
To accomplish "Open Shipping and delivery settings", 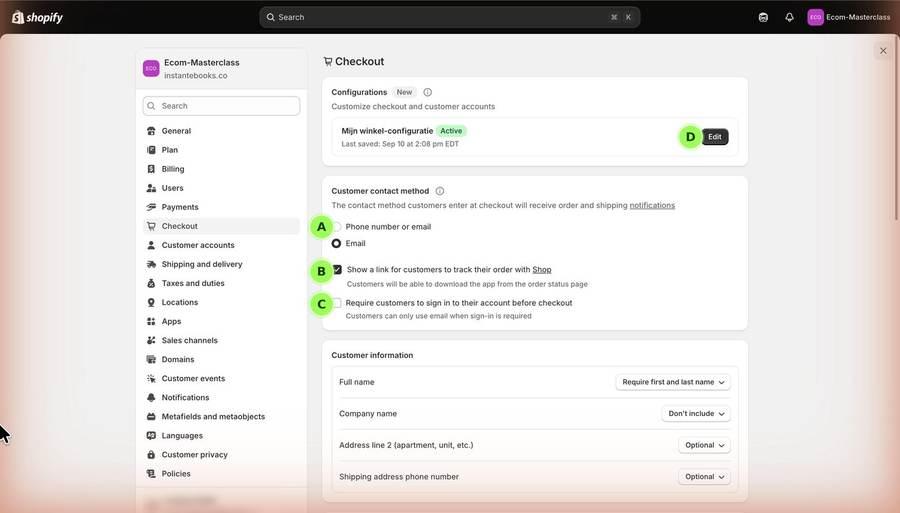I will tap(221, 264).
